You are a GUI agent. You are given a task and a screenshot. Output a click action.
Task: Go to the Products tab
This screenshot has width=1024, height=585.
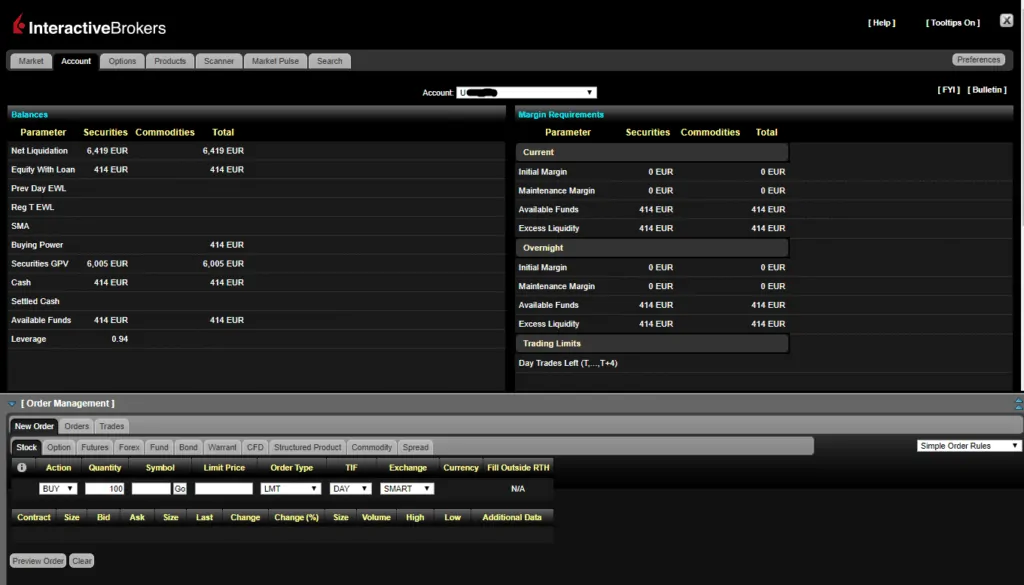170,61
